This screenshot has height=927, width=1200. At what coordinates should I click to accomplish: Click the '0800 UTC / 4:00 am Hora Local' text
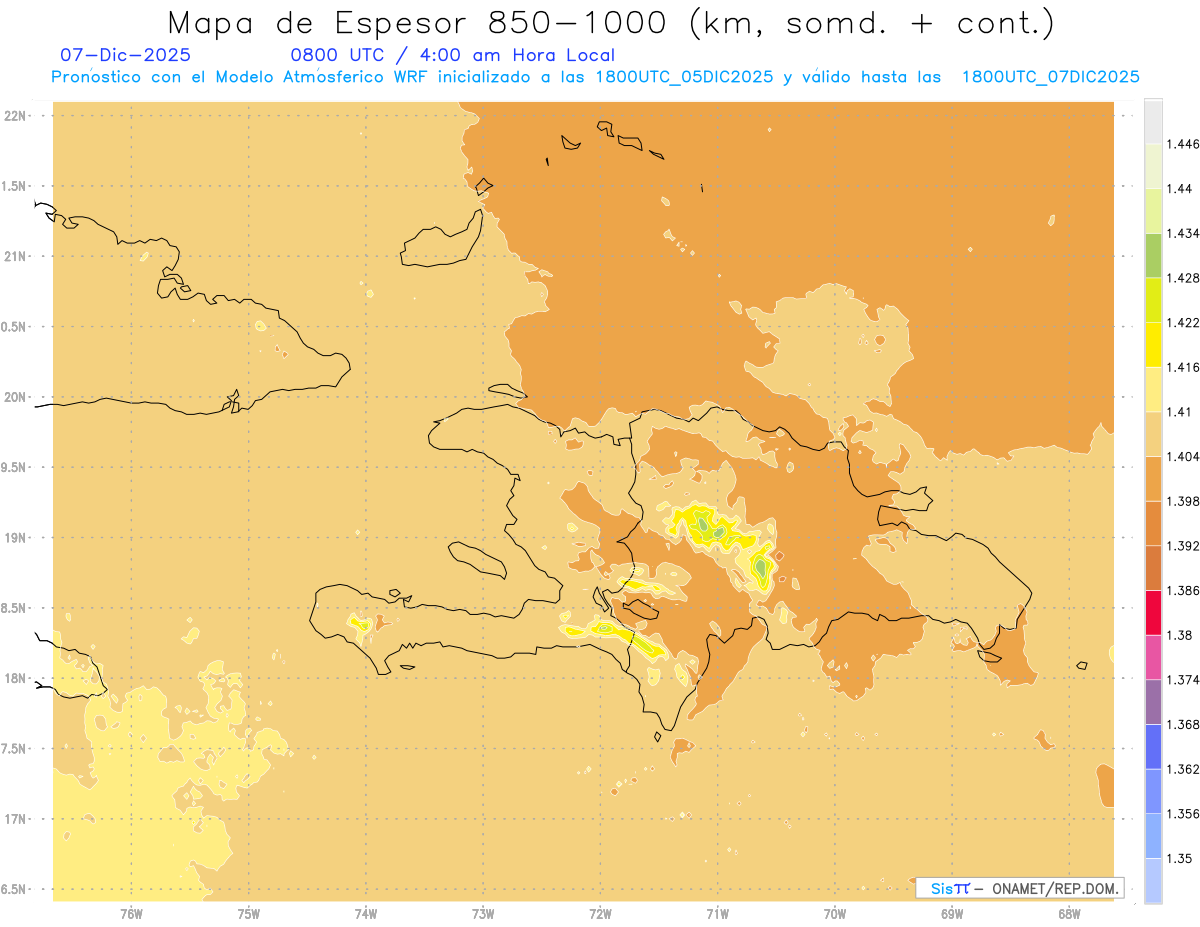(452, 56)
